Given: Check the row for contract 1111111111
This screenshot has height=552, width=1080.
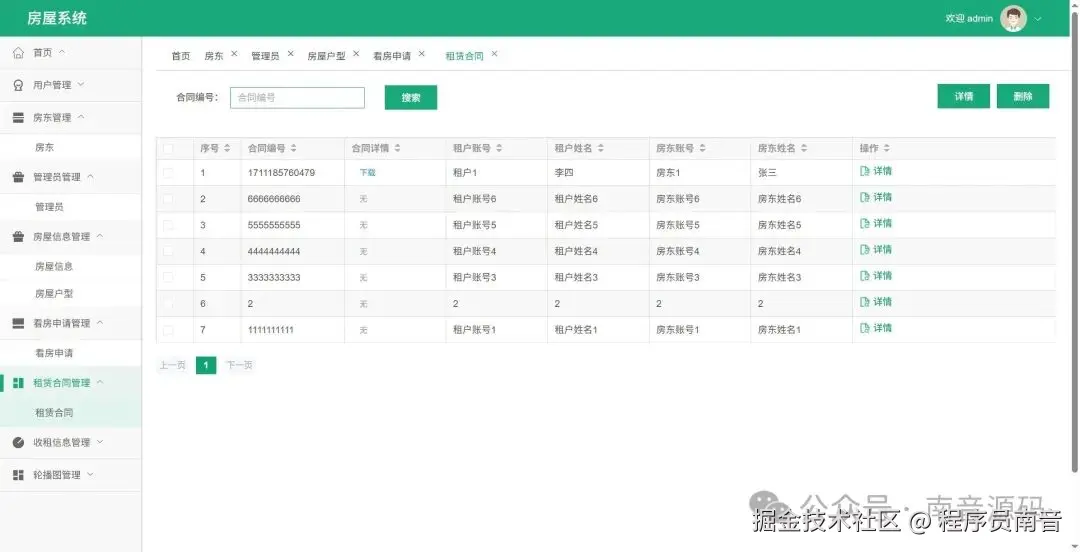Looking at the screenshot, I should tap(168, 330).
